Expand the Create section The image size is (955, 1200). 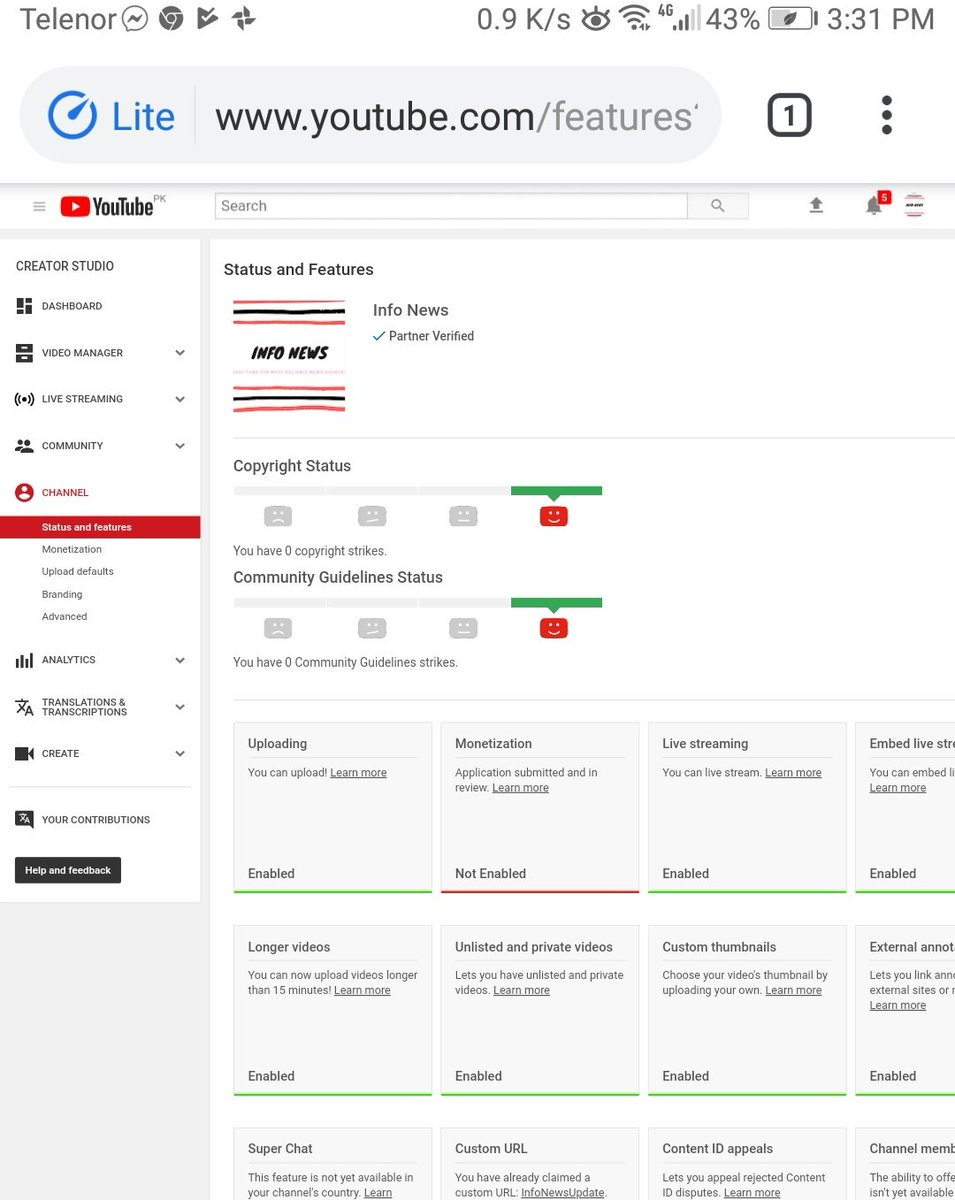180,754
